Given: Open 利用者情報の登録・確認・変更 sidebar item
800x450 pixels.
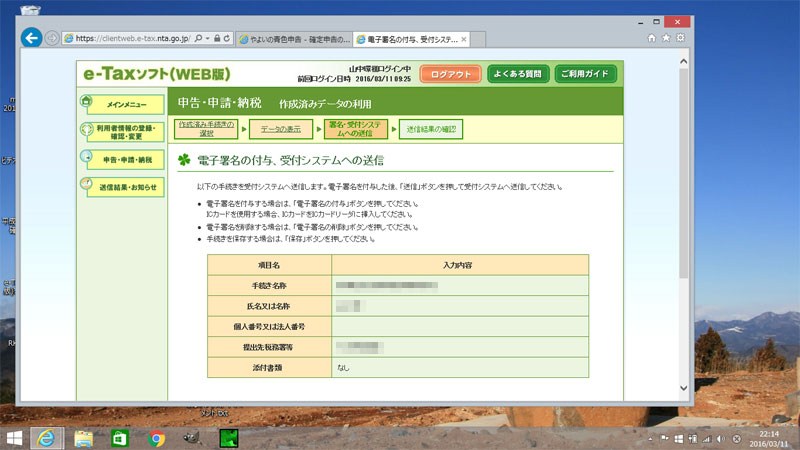Looking at the screenshot, I should pos(122,131).
